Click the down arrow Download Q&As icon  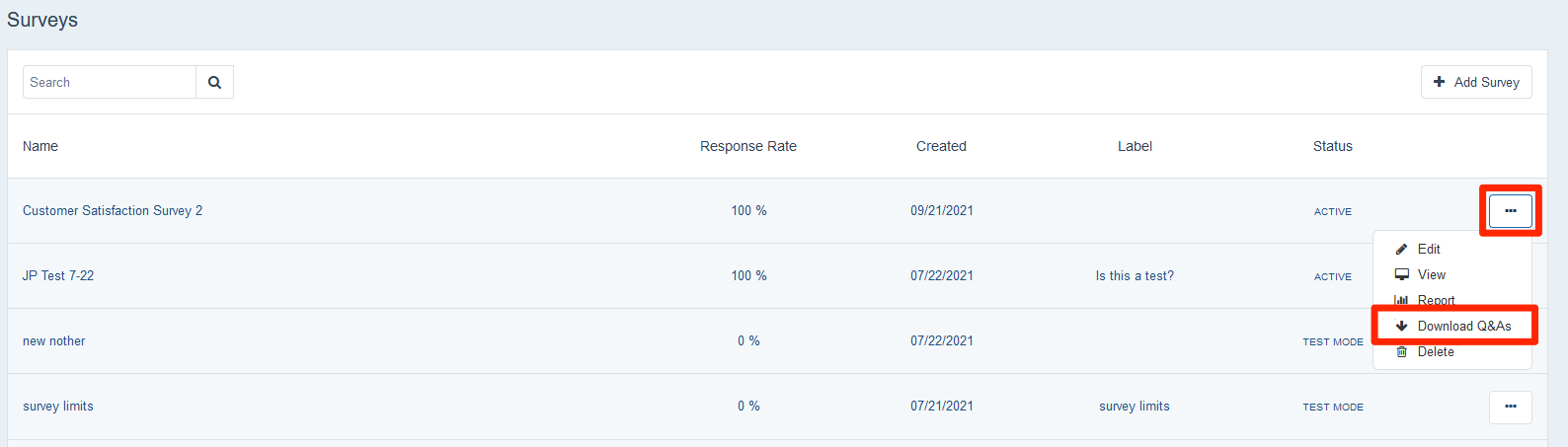[1401, 327]
